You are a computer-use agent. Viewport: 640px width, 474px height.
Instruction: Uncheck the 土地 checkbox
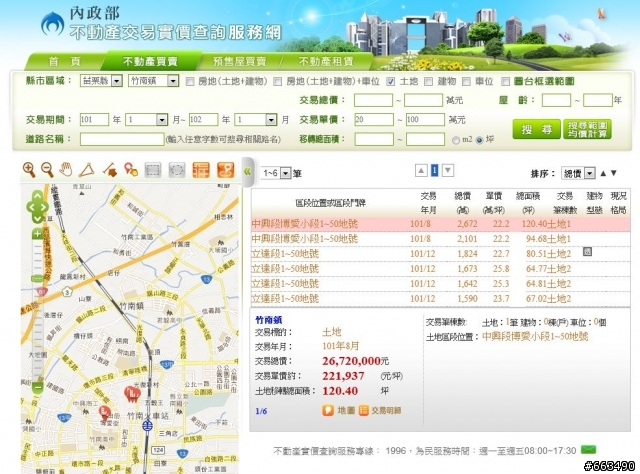(391, 82)
